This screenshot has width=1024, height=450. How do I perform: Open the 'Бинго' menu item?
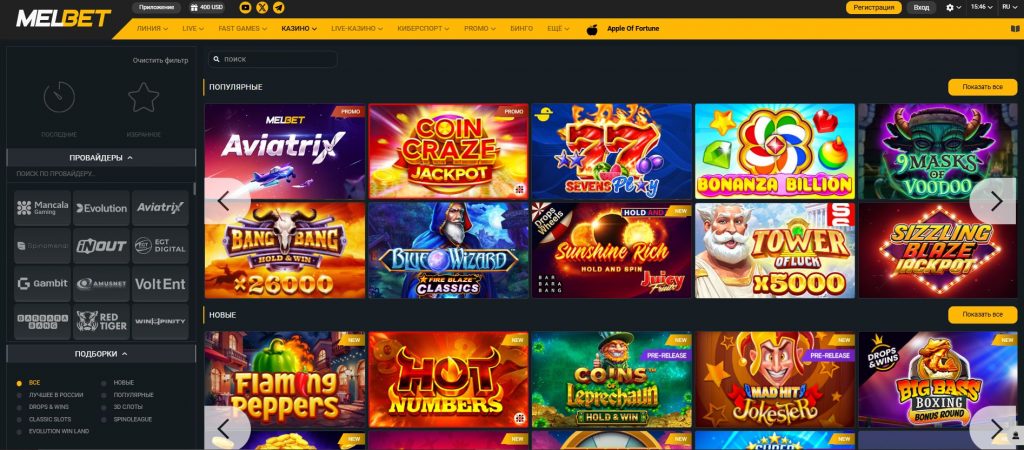point(521,29)
